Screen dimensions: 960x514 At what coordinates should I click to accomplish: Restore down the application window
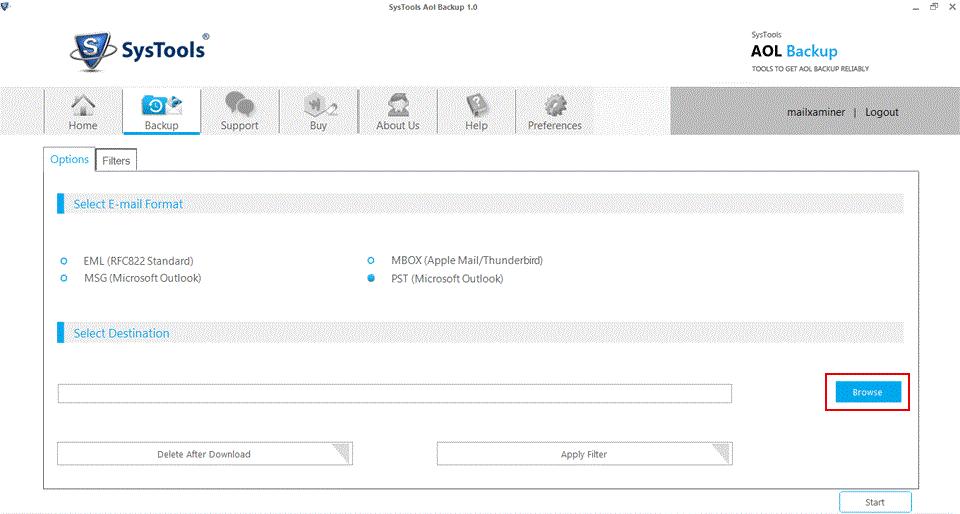pos(934,7)
